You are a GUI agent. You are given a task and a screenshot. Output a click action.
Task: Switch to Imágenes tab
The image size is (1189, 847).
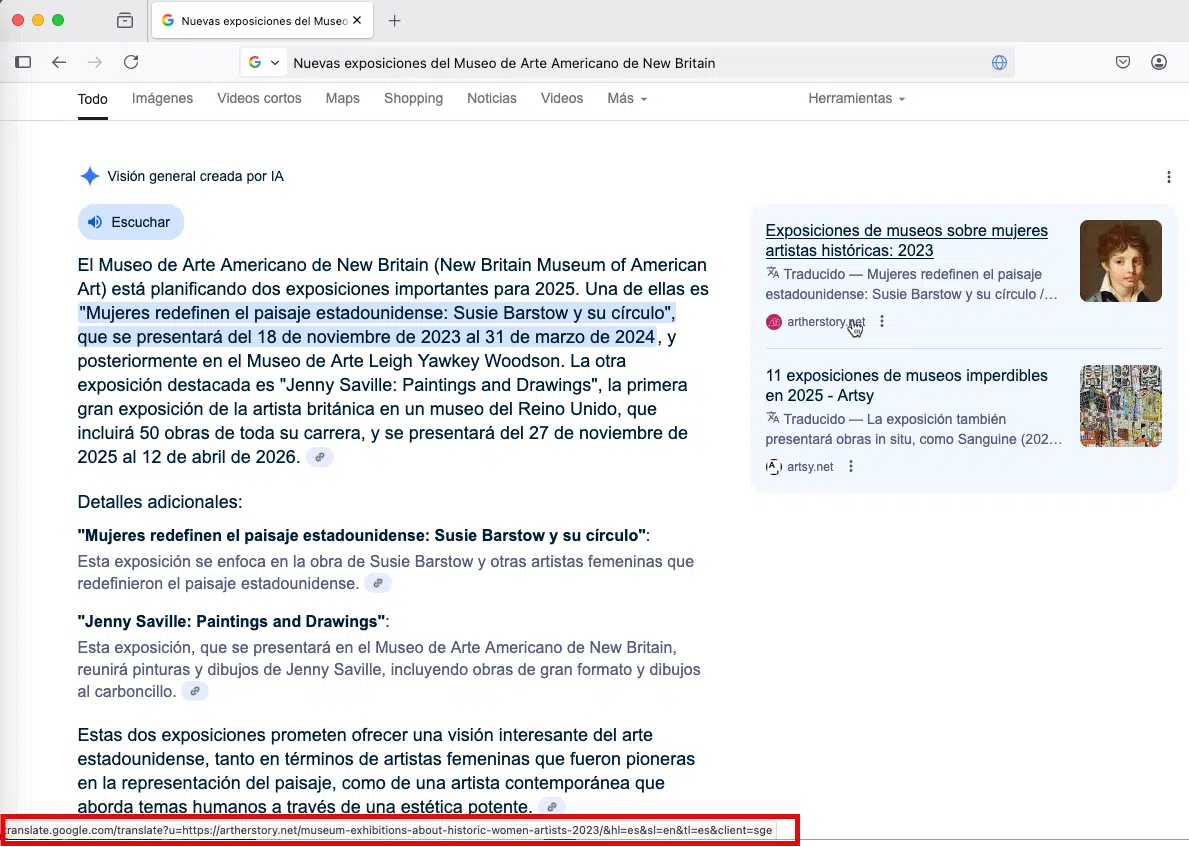tap(162, 98)
